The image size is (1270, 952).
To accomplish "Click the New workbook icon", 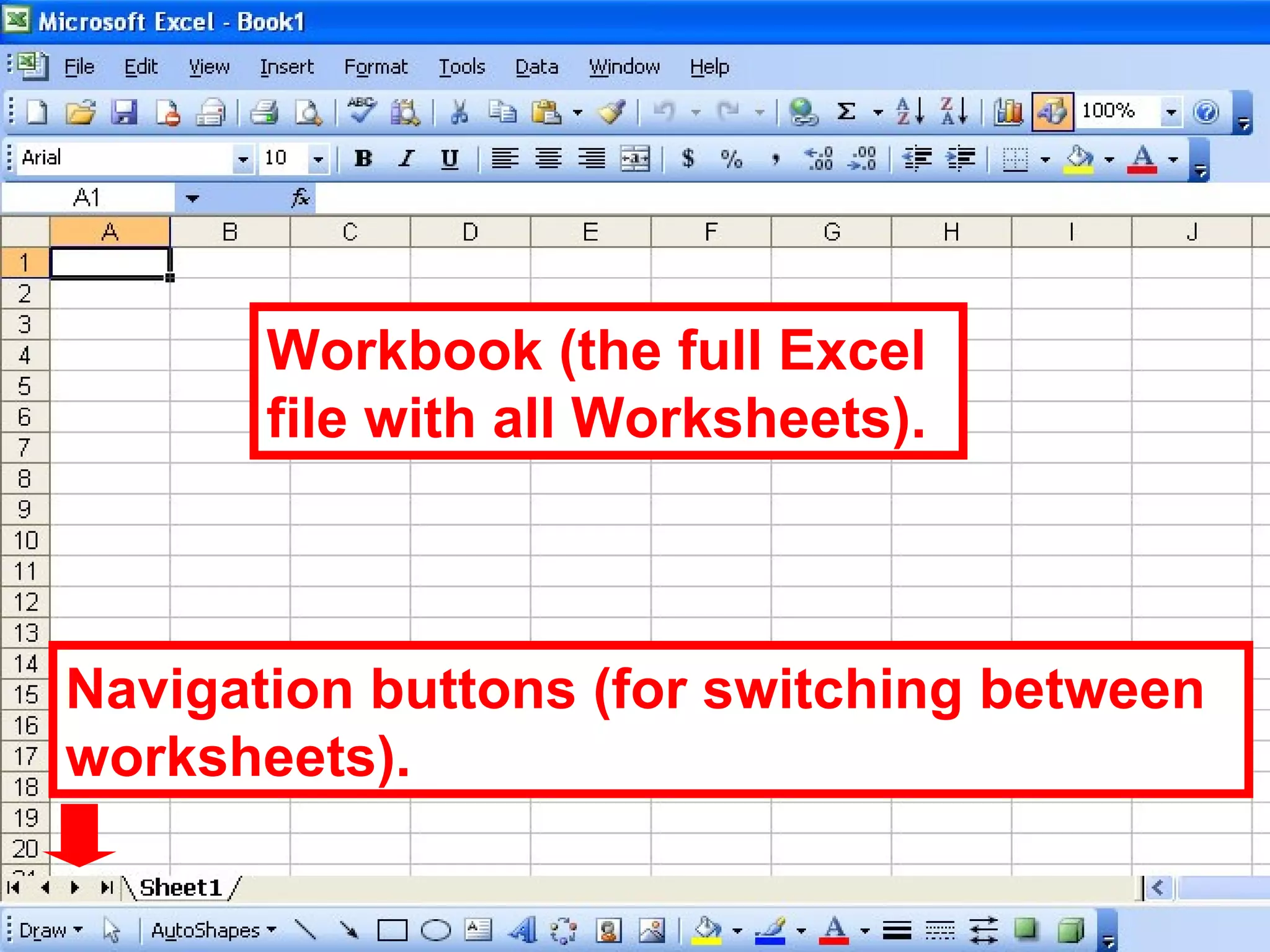I will click(x=37, y=112).
